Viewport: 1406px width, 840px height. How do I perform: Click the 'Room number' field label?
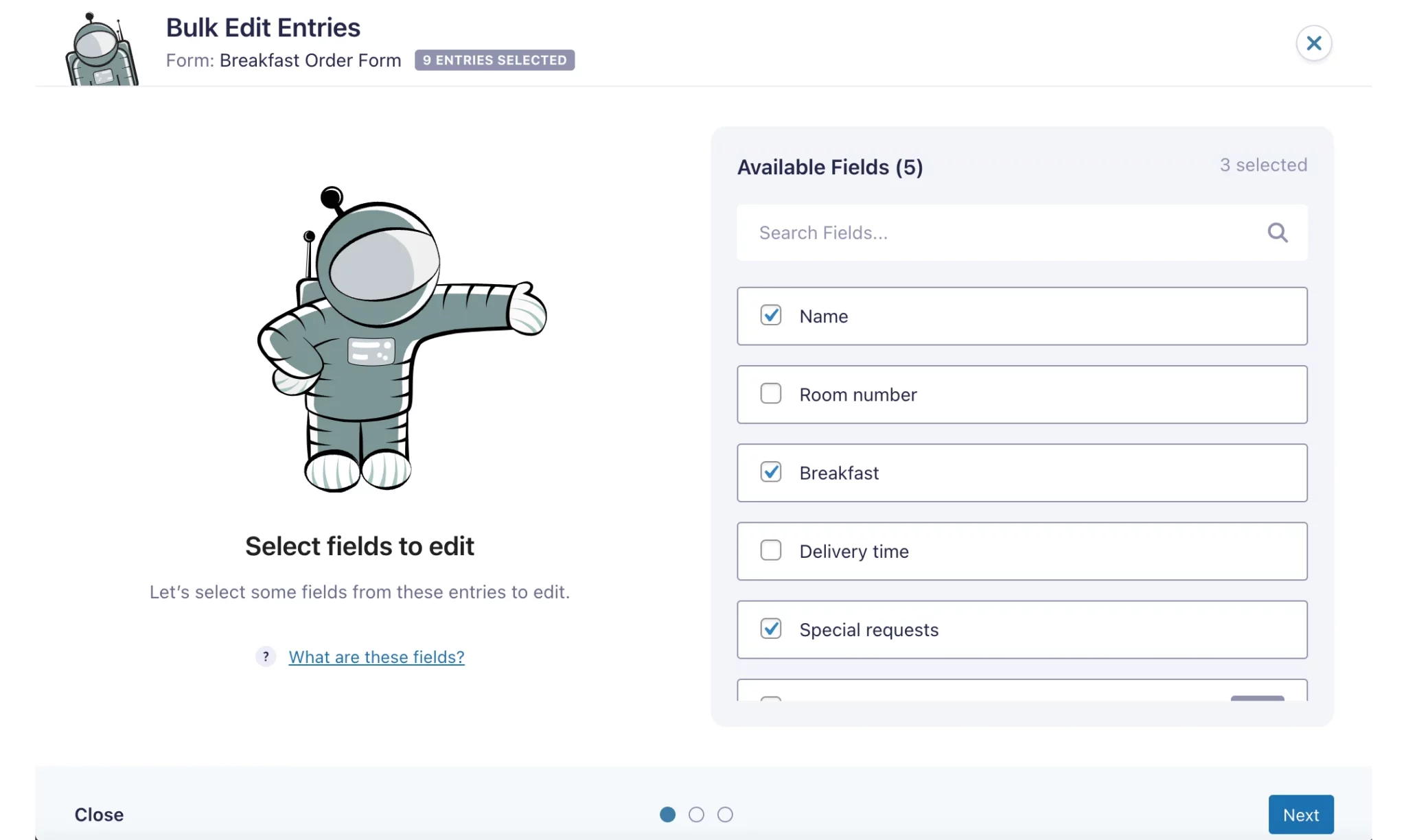click(x=858, y=395)
